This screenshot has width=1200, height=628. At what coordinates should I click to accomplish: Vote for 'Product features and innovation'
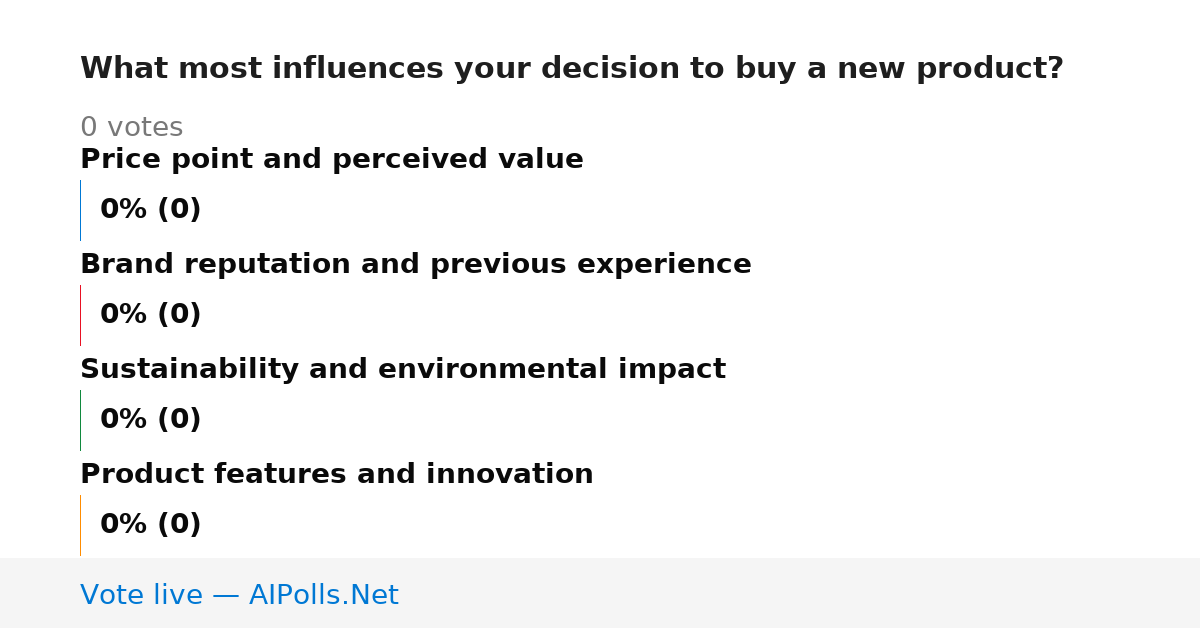336,475
